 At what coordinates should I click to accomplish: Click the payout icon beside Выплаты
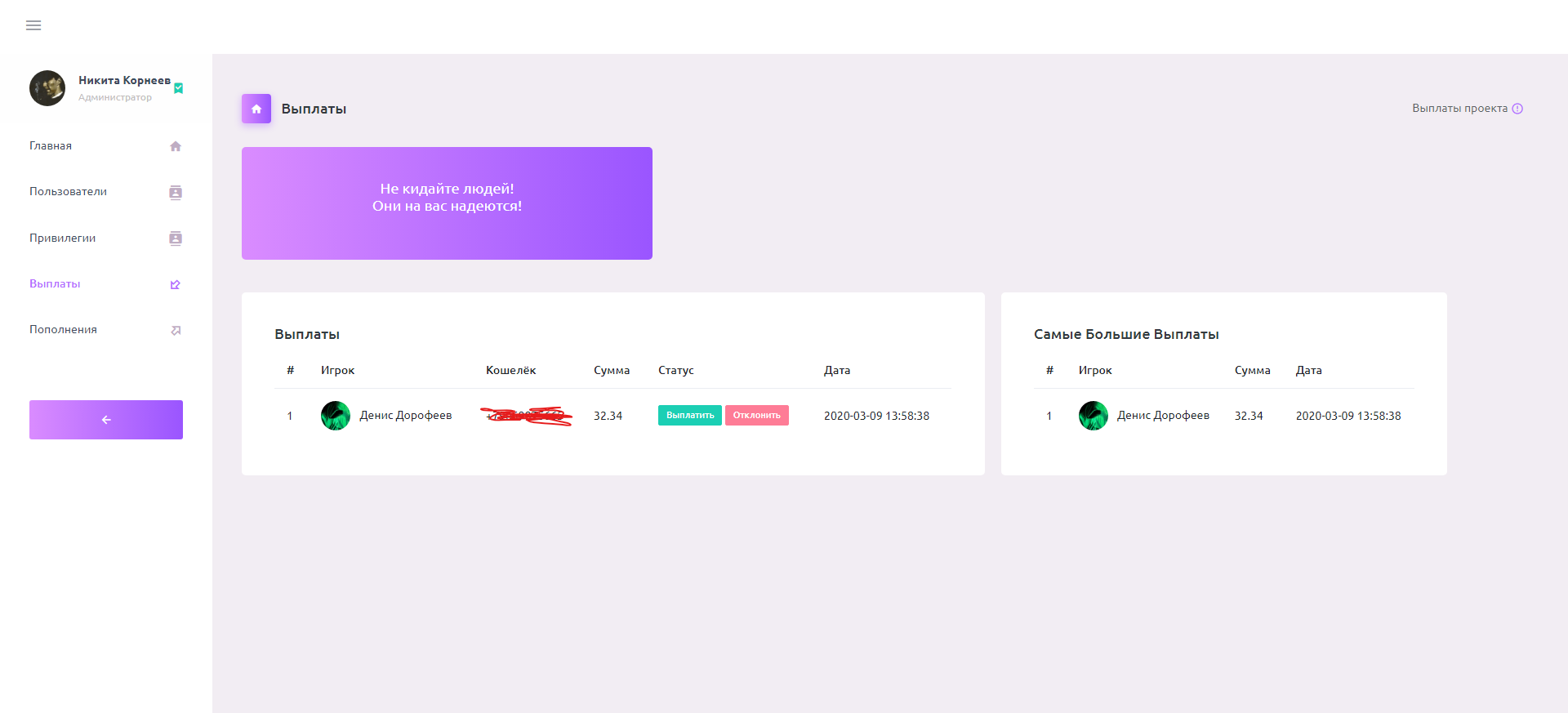[x=175, y=284]
